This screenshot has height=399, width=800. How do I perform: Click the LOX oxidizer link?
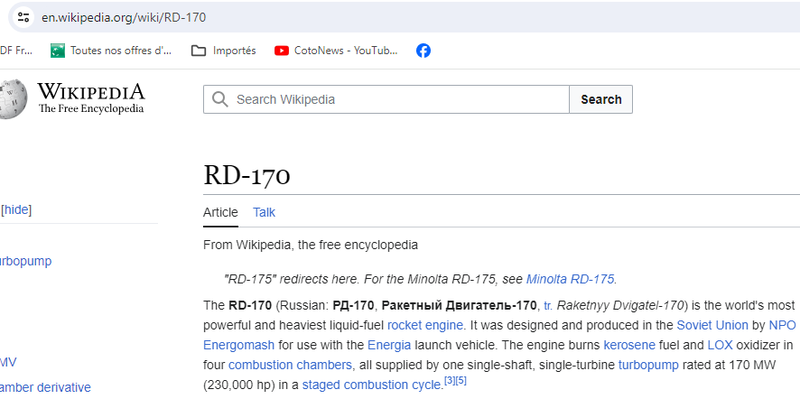click(720, 345)
